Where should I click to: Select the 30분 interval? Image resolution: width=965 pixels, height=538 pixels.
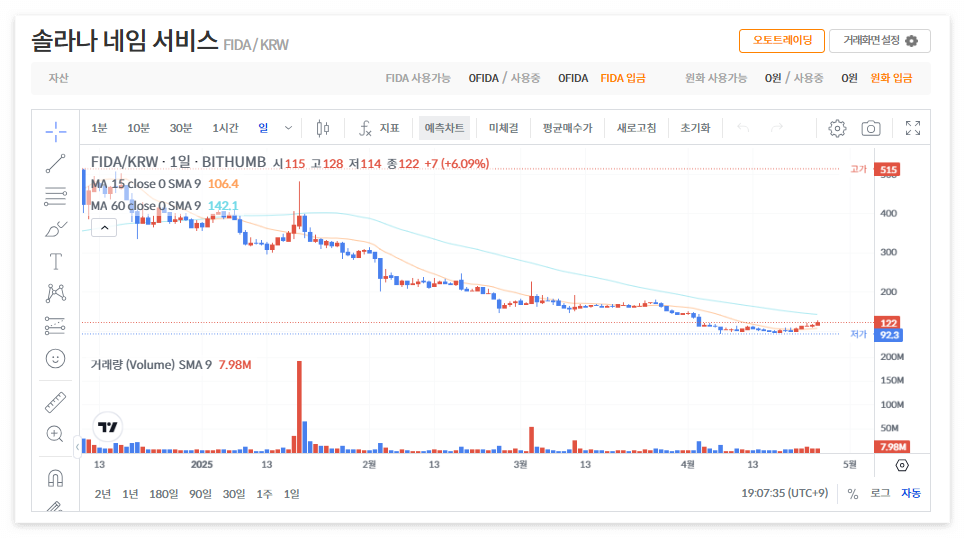[181, 128]
